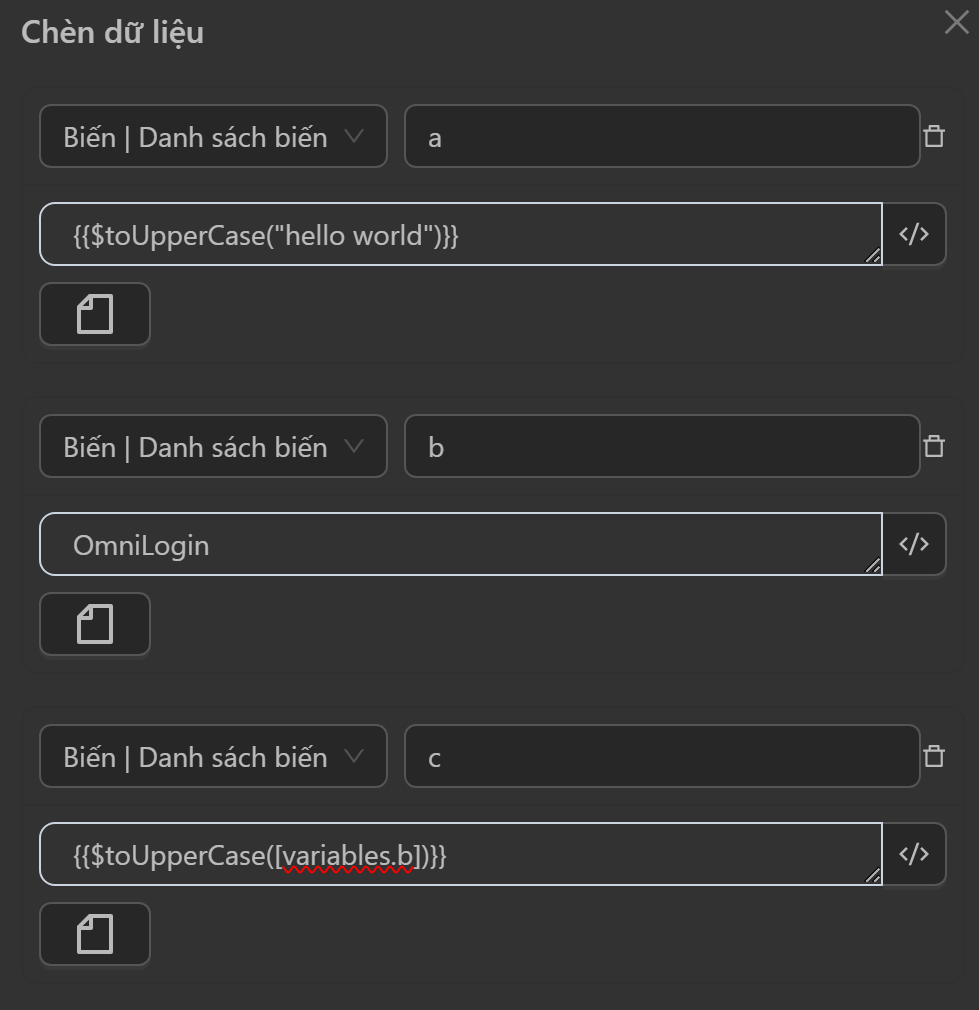Click the file button below variable b
Viewport: 979px width, 1010px height.
[x=95, y=624]
